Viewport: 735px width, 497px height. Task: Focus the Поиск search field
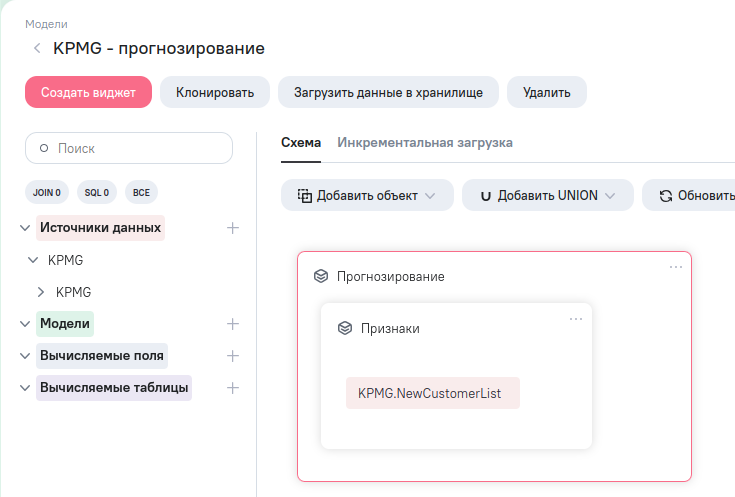click(x=129, y=148)
